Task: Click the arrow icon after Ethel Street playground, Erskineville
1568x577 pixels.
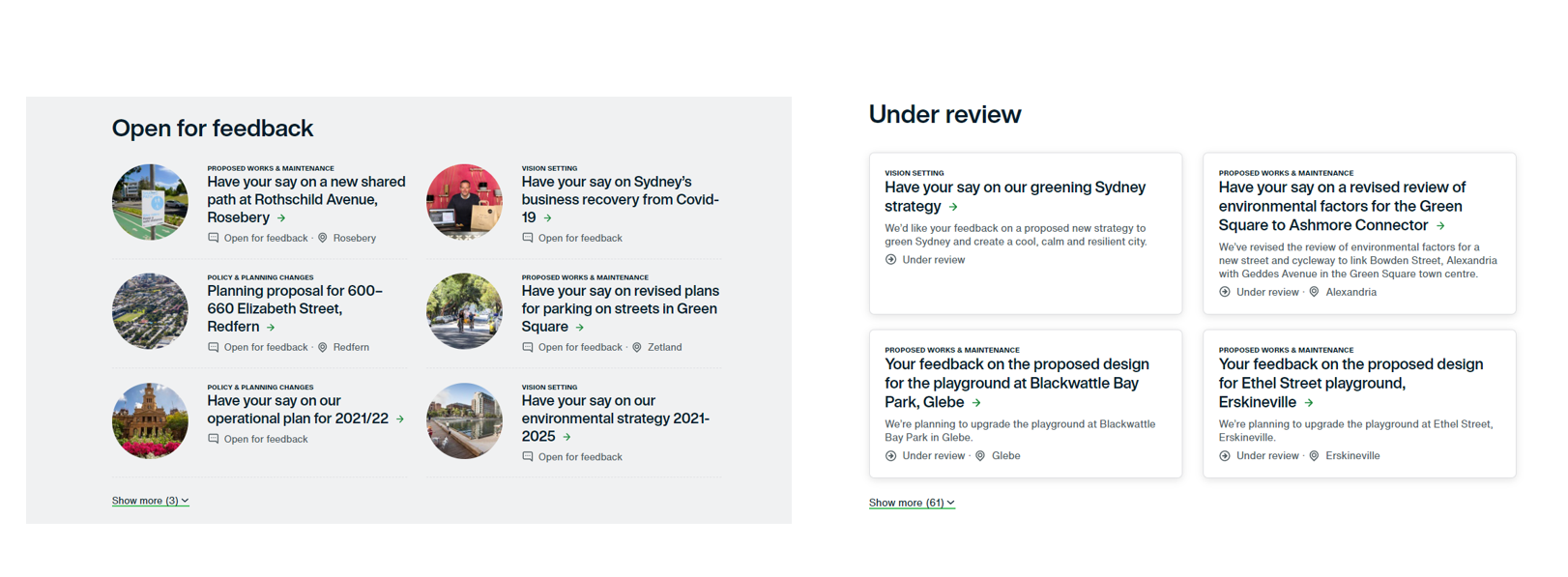Action: tap(1309, 403)
